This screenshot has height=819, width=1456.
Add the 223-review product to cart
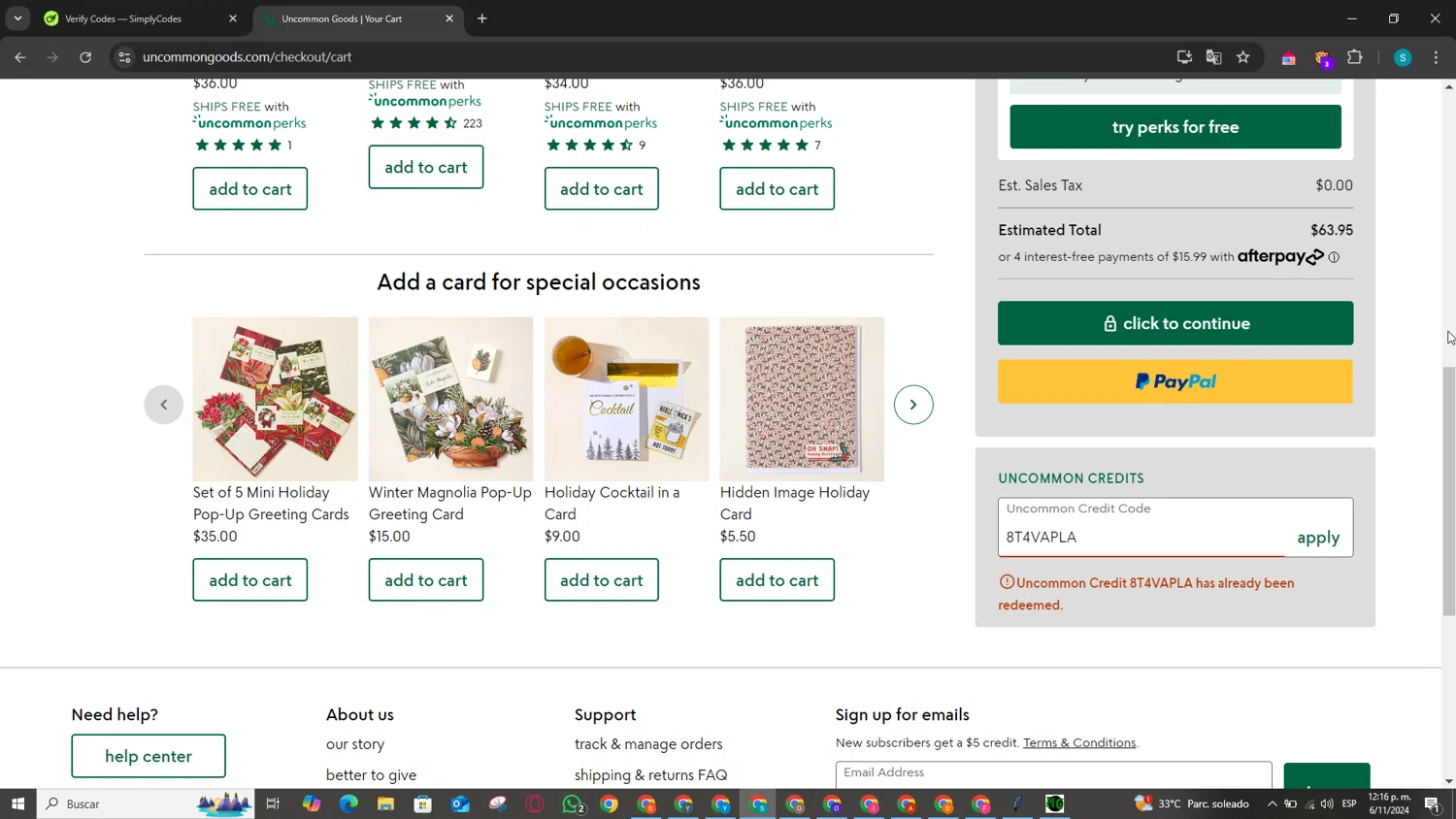(x=426, y=167)
